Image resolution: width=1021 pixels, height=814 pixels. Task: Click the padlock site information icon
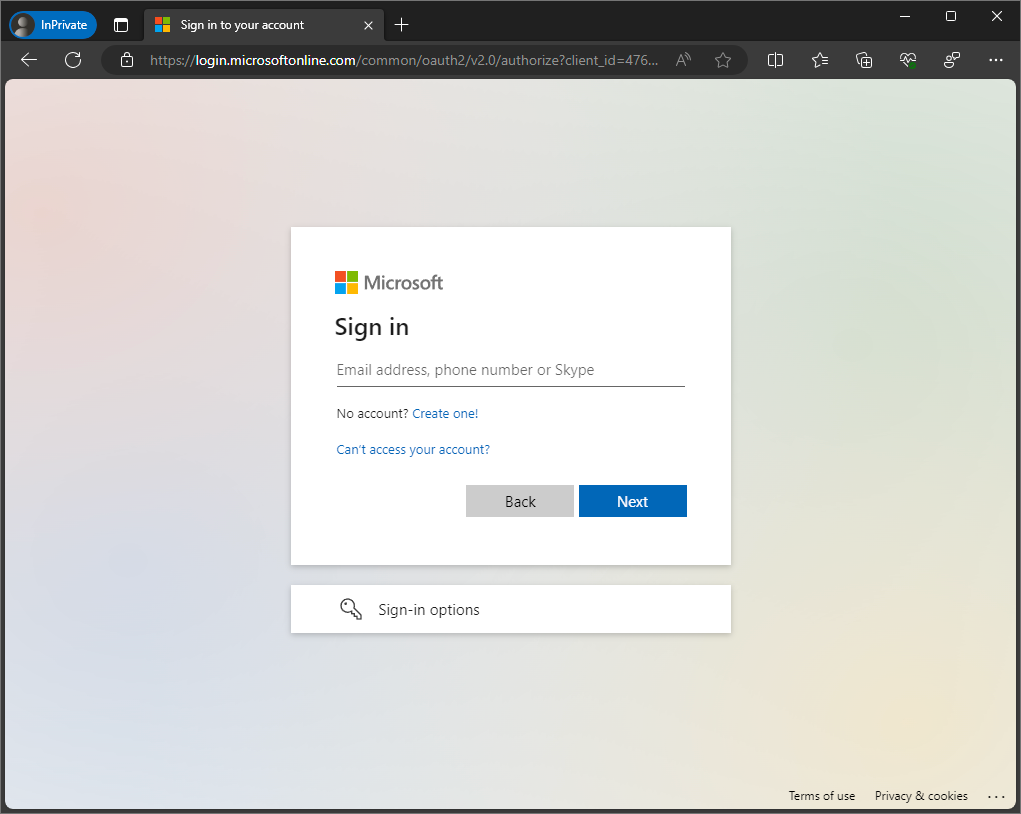click(127, 60)
